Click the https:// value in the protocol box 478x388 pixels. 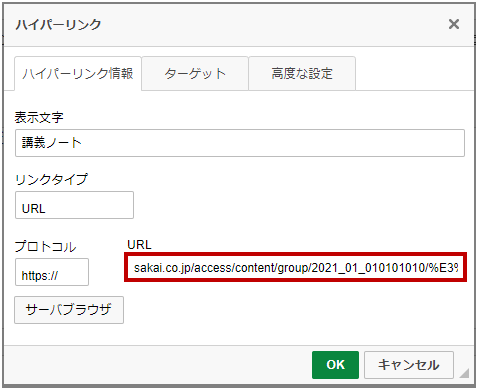[40, 276]
